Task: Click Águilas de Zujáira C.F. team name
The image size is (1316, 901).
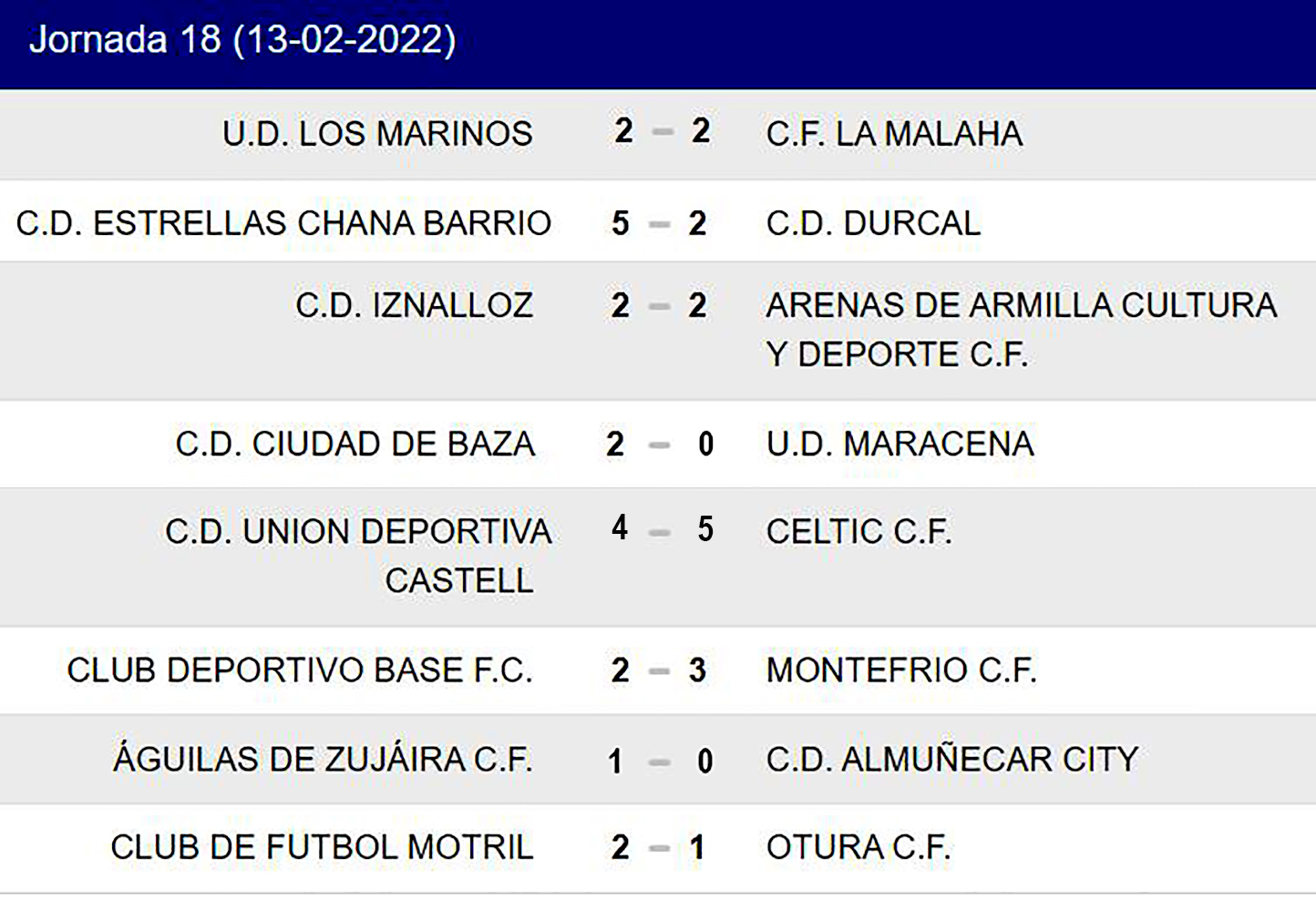Action: (323, 759)
